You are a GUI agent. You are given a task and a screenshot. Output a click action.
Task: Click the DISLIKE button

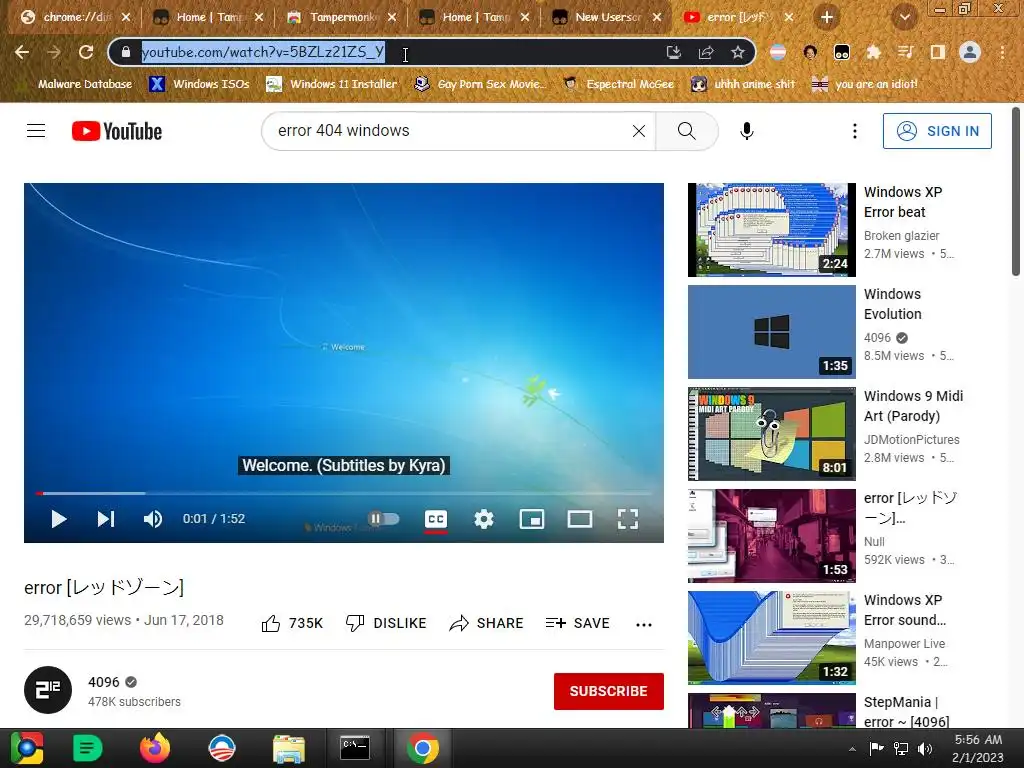coord(386,624)
